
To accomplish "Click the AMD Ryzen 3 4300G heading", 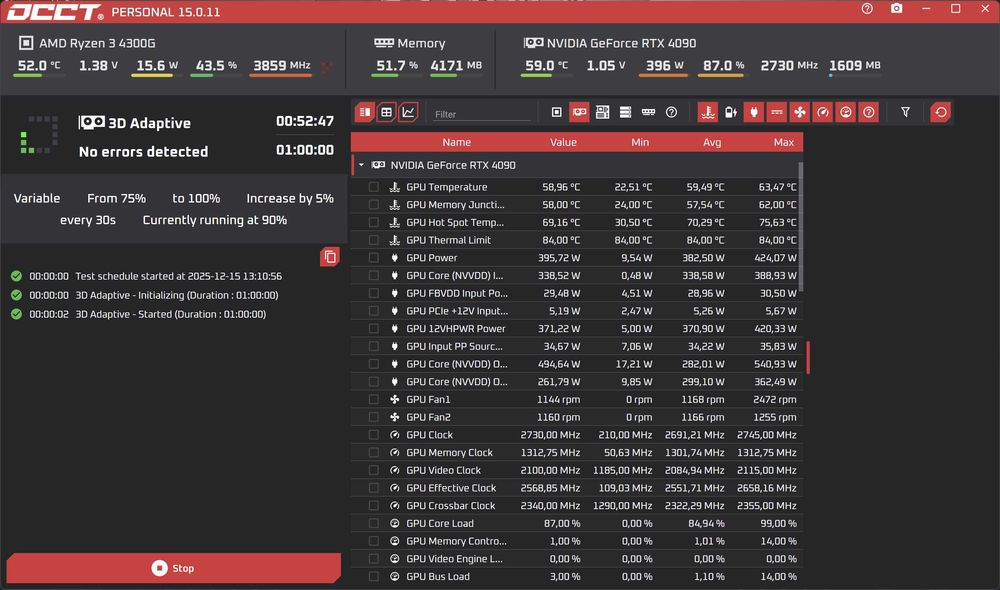I will [97, 43].
